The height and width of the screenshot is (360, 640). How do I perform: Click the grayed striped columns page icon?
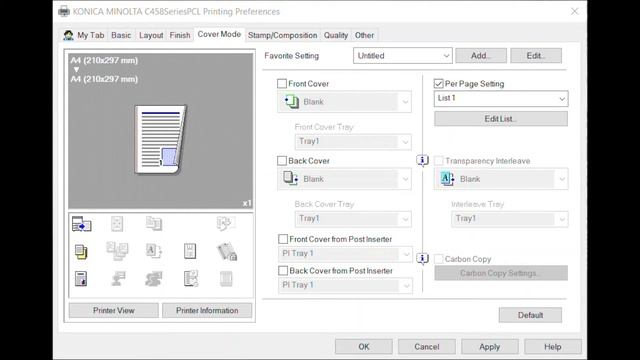point(226,279)
